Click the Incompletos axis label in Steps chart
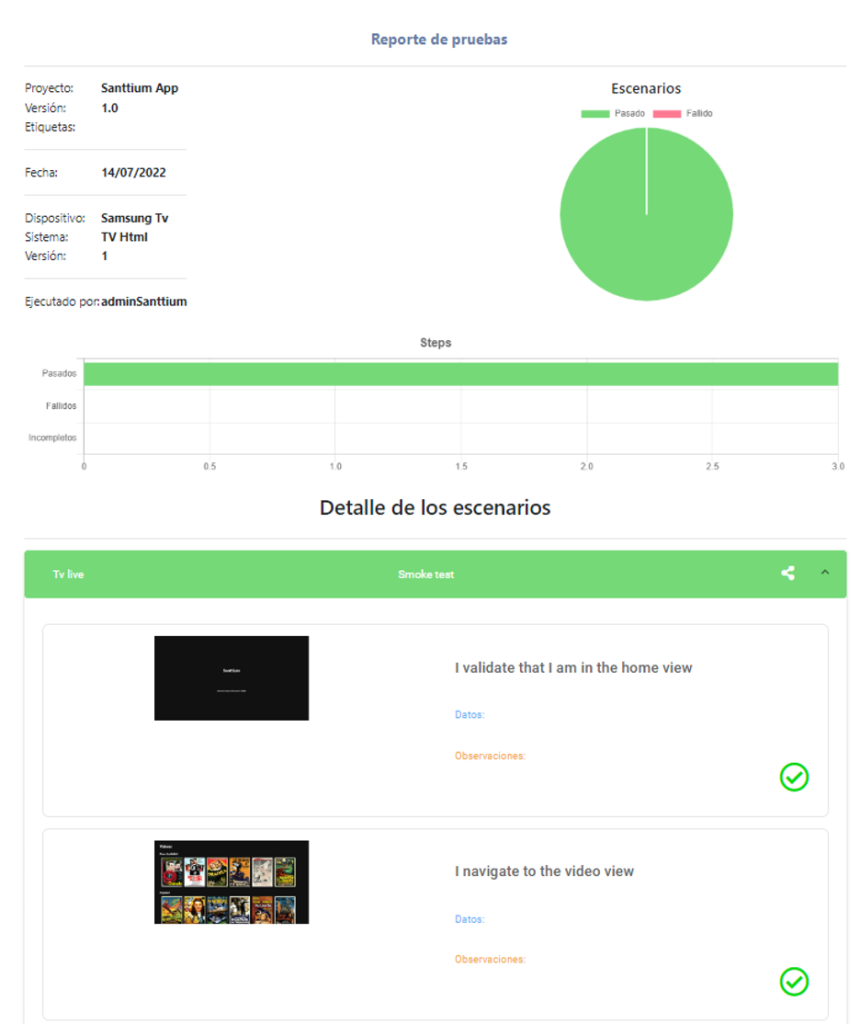Image resolution: width=860 pixels, height=1024 pixels. click(52, 438)
